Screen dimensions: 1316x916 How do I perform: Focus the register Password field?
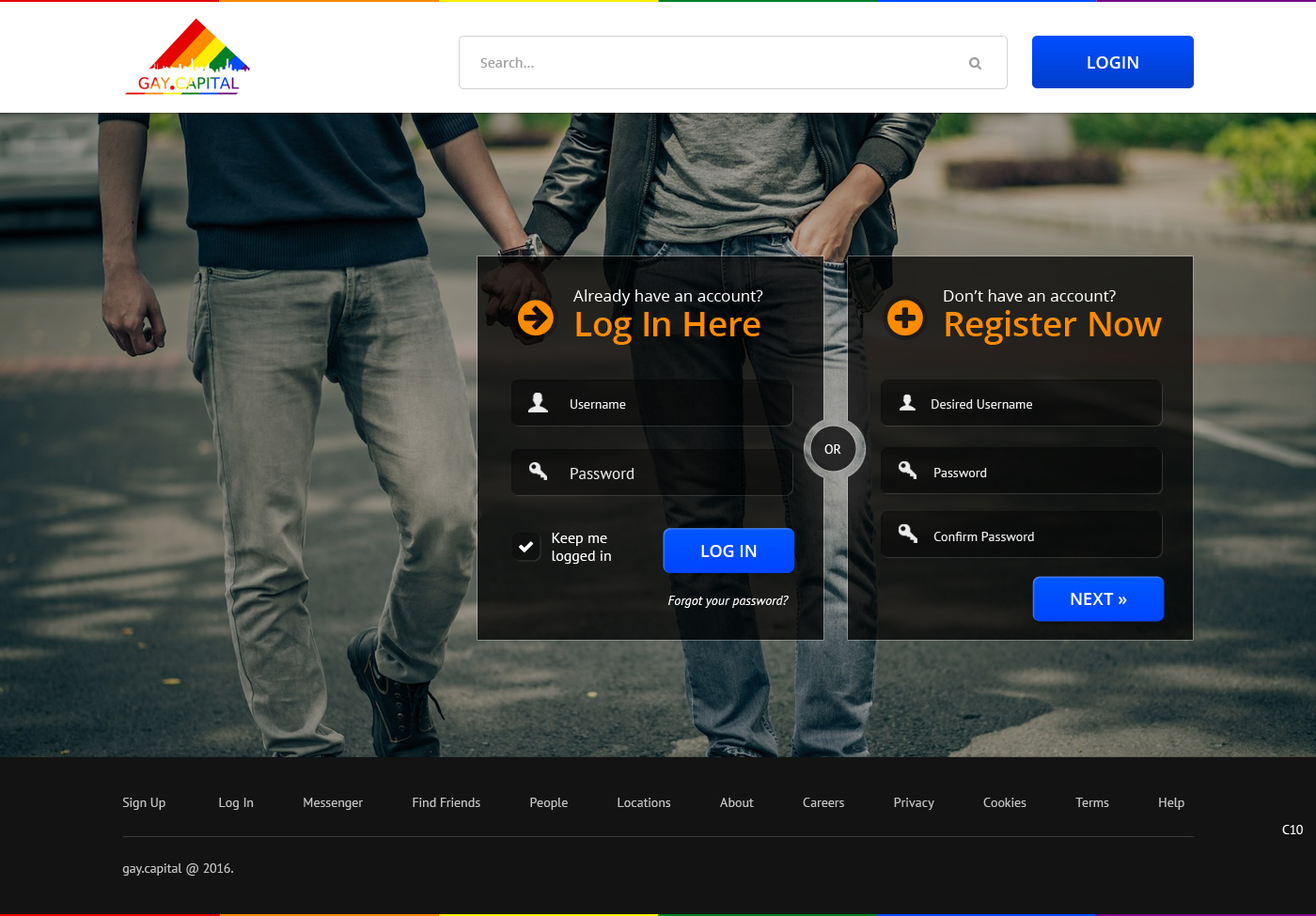1022,471
